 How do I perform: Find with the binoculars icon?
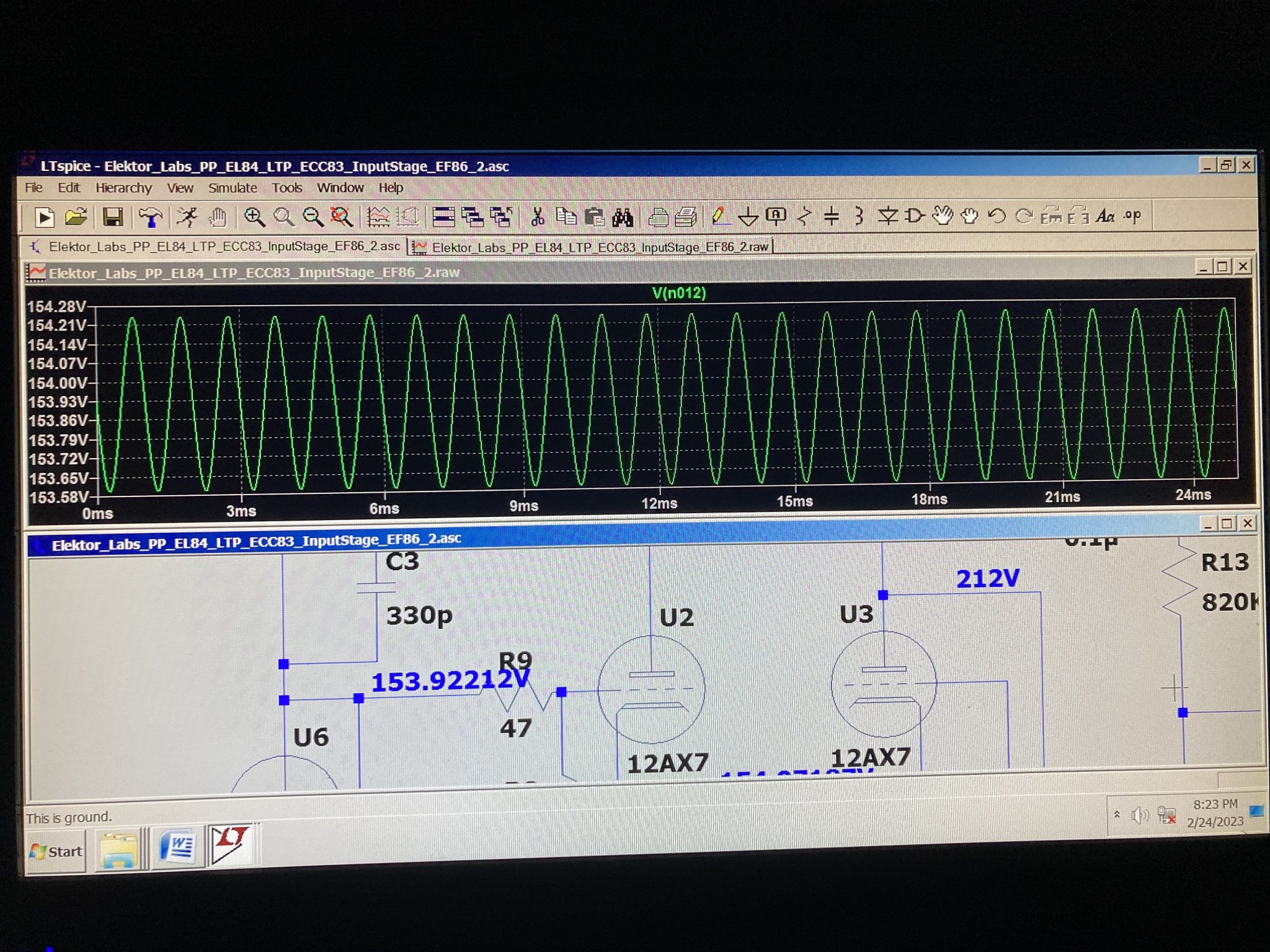[623, 217]
